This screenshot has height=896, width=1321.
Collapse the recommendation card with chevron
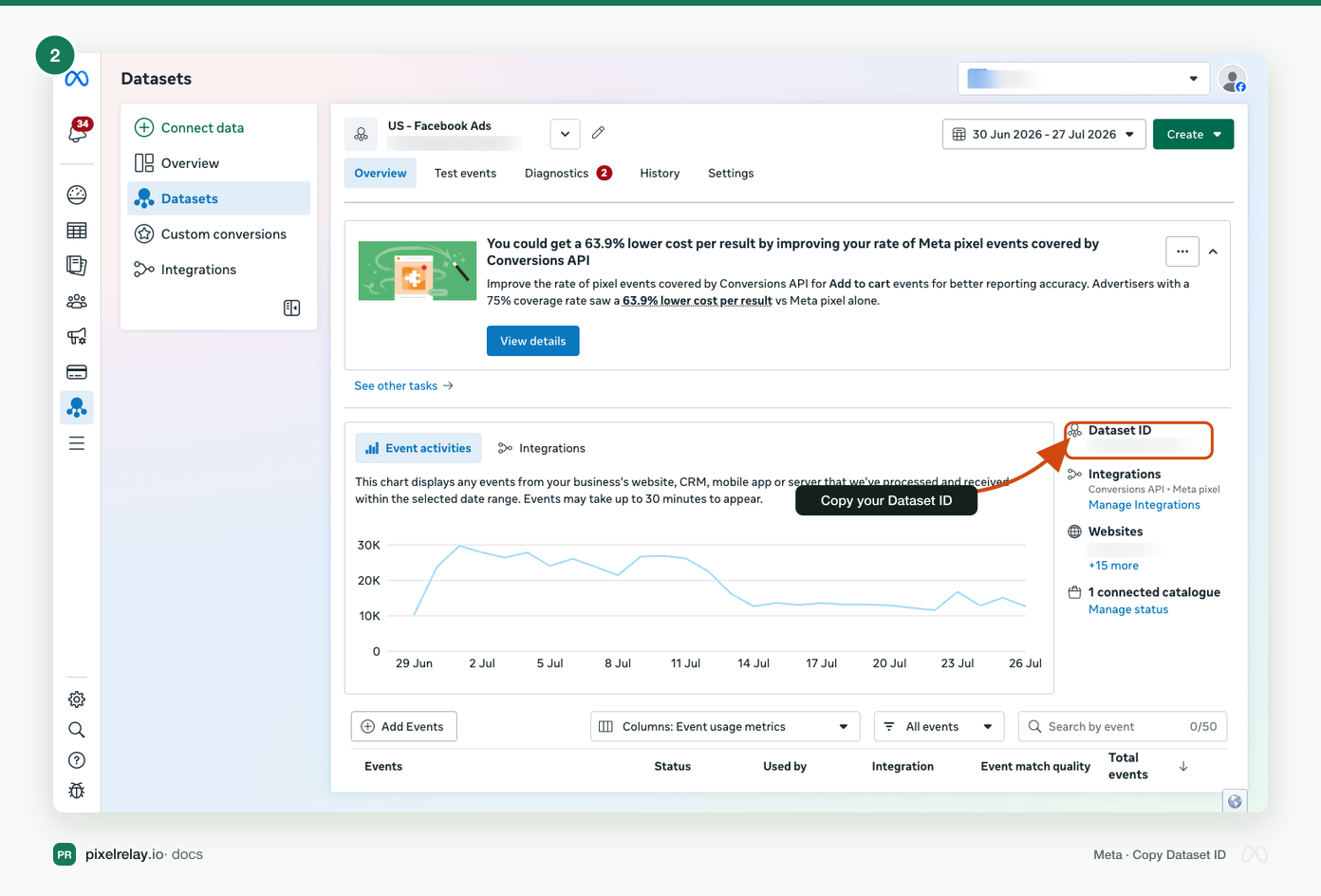pos(1213,252)
